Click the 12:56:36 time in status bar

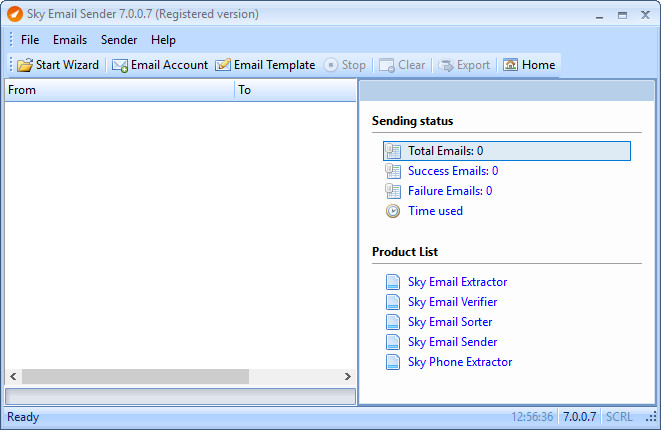532,417
